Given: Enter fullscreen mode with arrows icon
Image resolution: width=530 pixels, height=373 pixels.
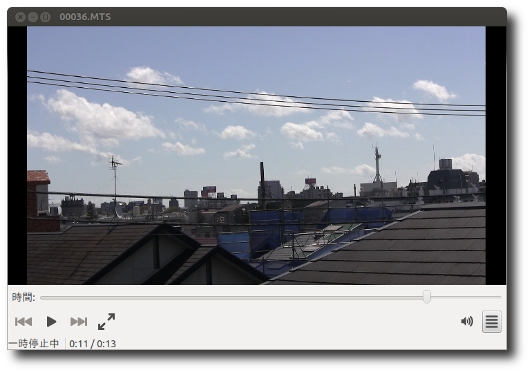Looking at the screenshot, I should 106,321.
